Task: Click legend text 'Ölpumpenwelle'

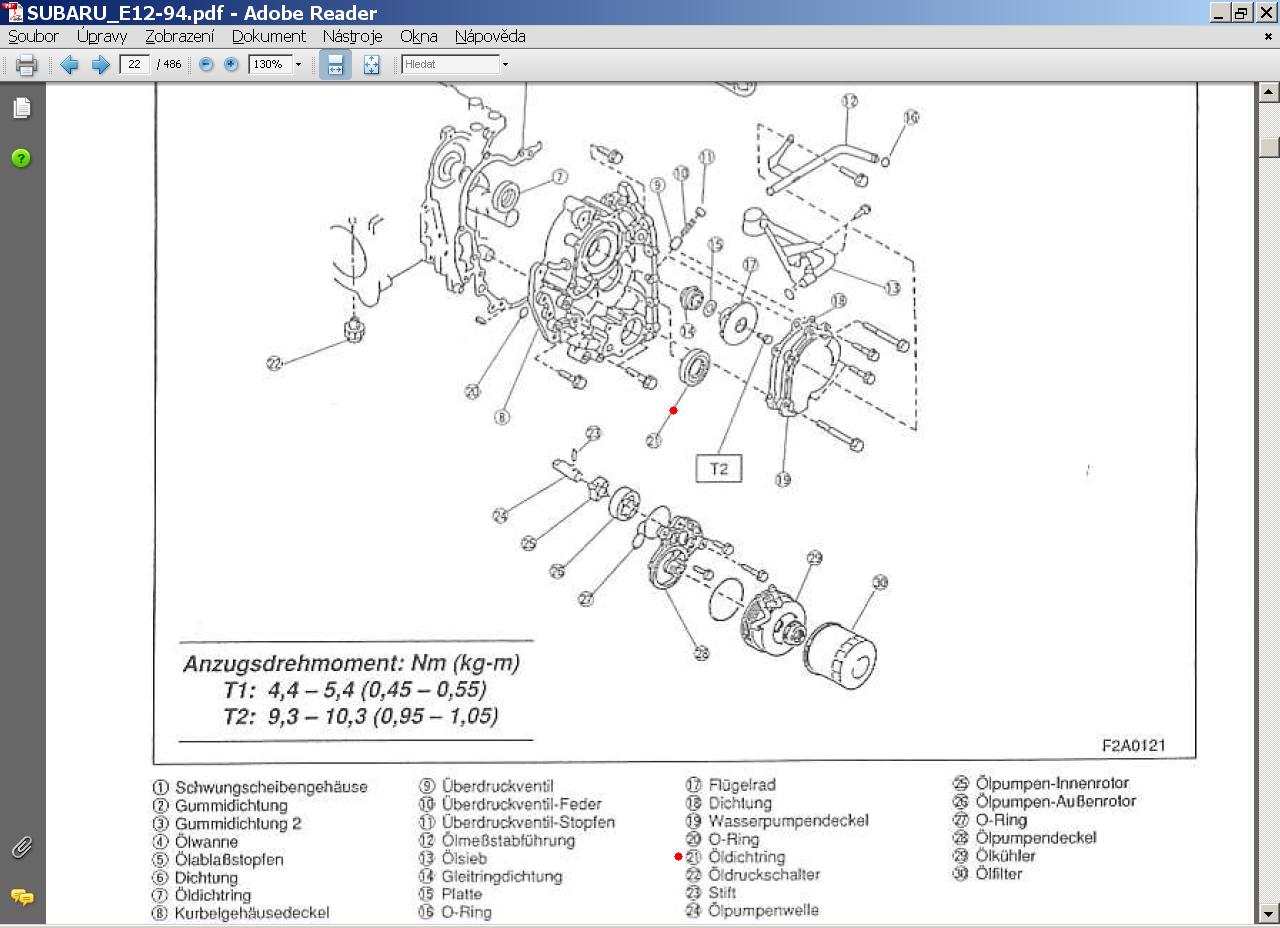Action: click(x=763, y=911)
